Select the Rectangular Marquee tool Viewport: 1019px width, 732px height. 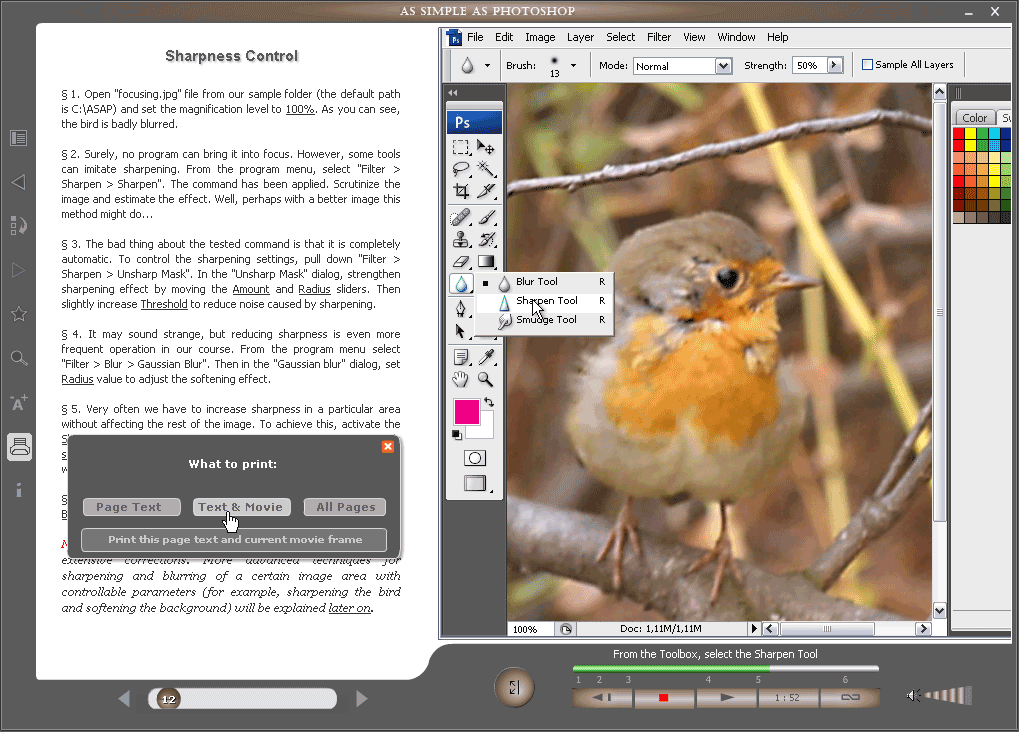[x=461, y=148]
